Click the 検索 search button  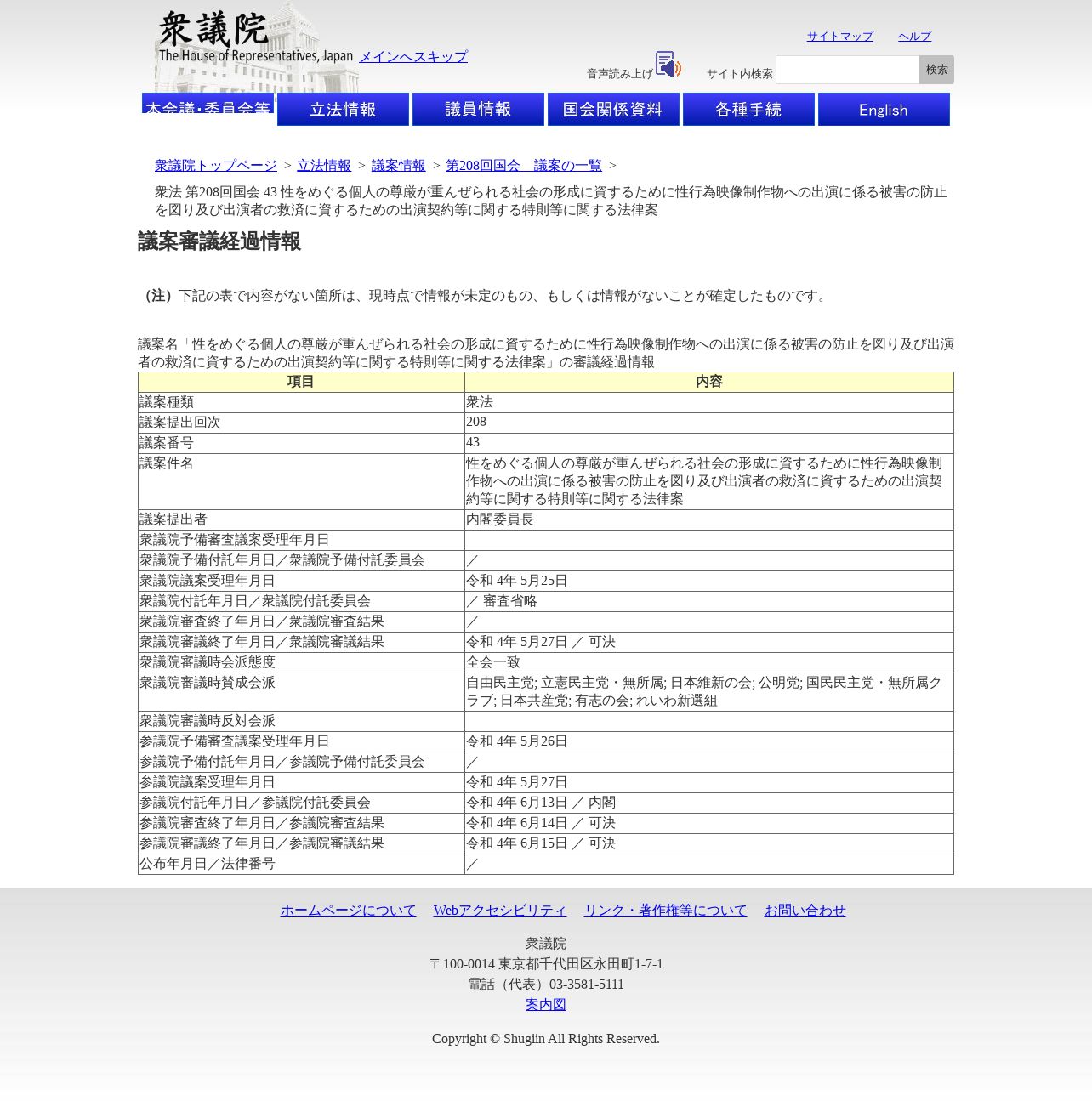coord(936,70)
